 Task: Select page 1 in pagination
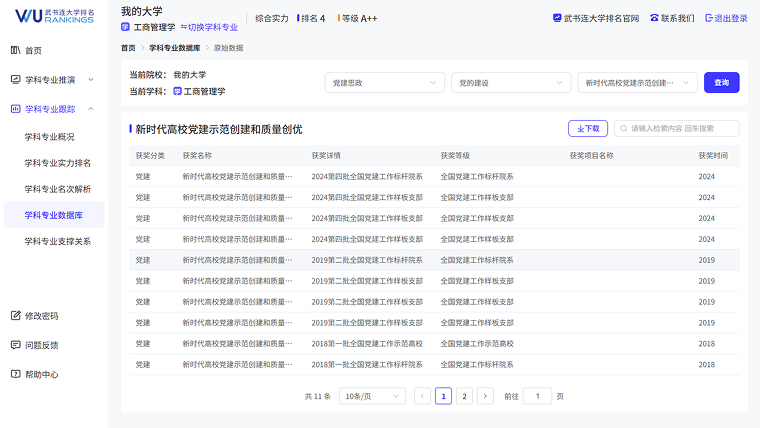[x=443, y=396]
